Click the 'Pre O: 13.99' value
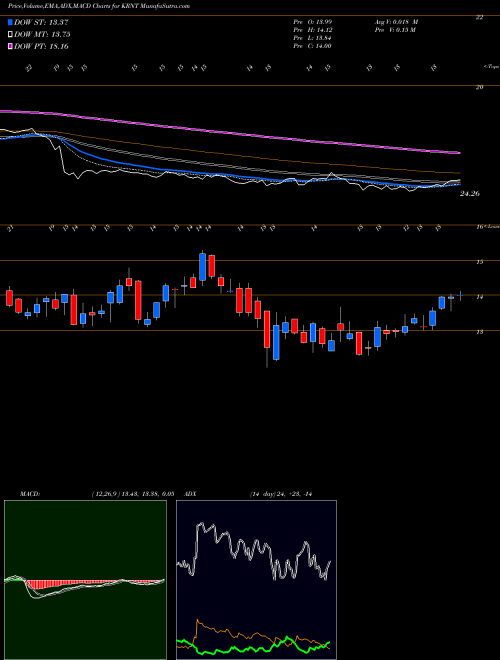 (312, 22)
